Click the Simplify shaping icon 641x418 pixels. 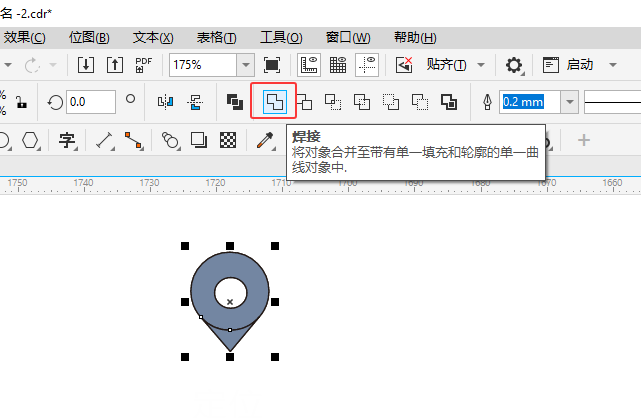point(362,102)
